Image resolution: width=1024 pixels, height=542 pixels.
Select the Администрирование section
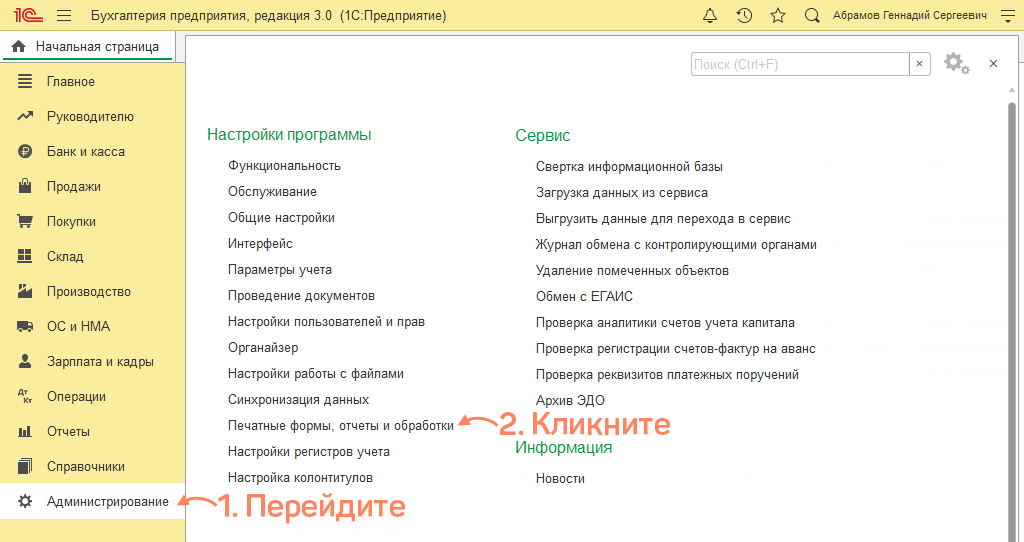tap(92, 502)
